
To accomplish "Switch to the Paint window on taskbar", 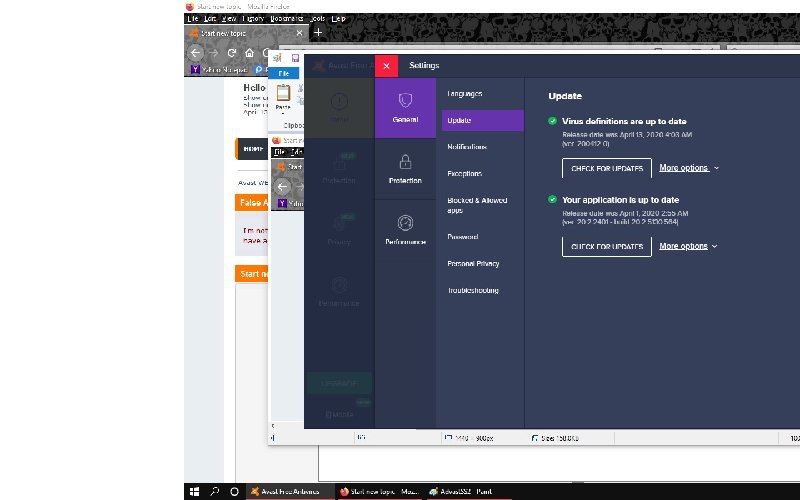I will tap(468, 491).
